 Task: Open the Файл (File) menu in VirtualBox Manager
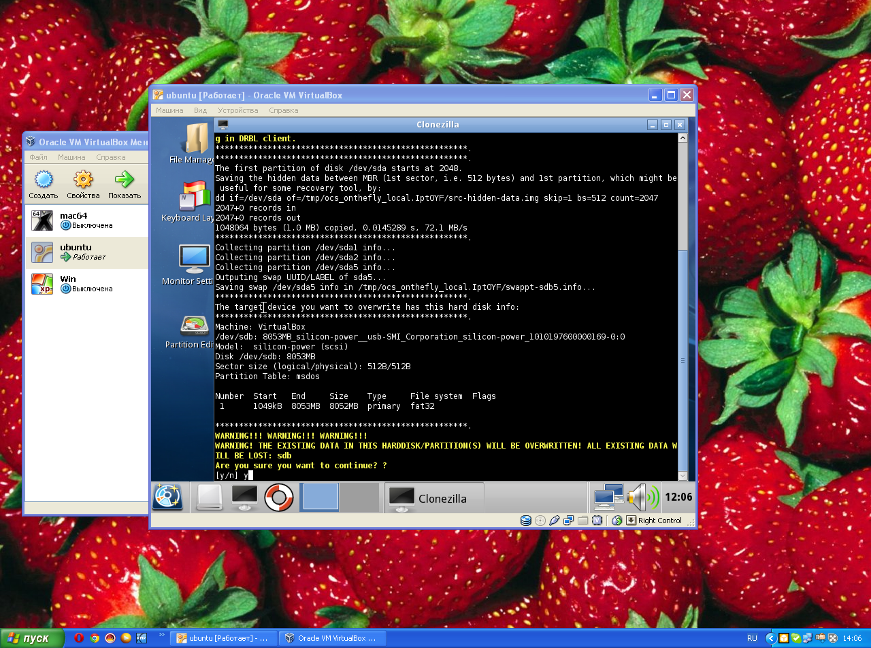click(38, 157)
